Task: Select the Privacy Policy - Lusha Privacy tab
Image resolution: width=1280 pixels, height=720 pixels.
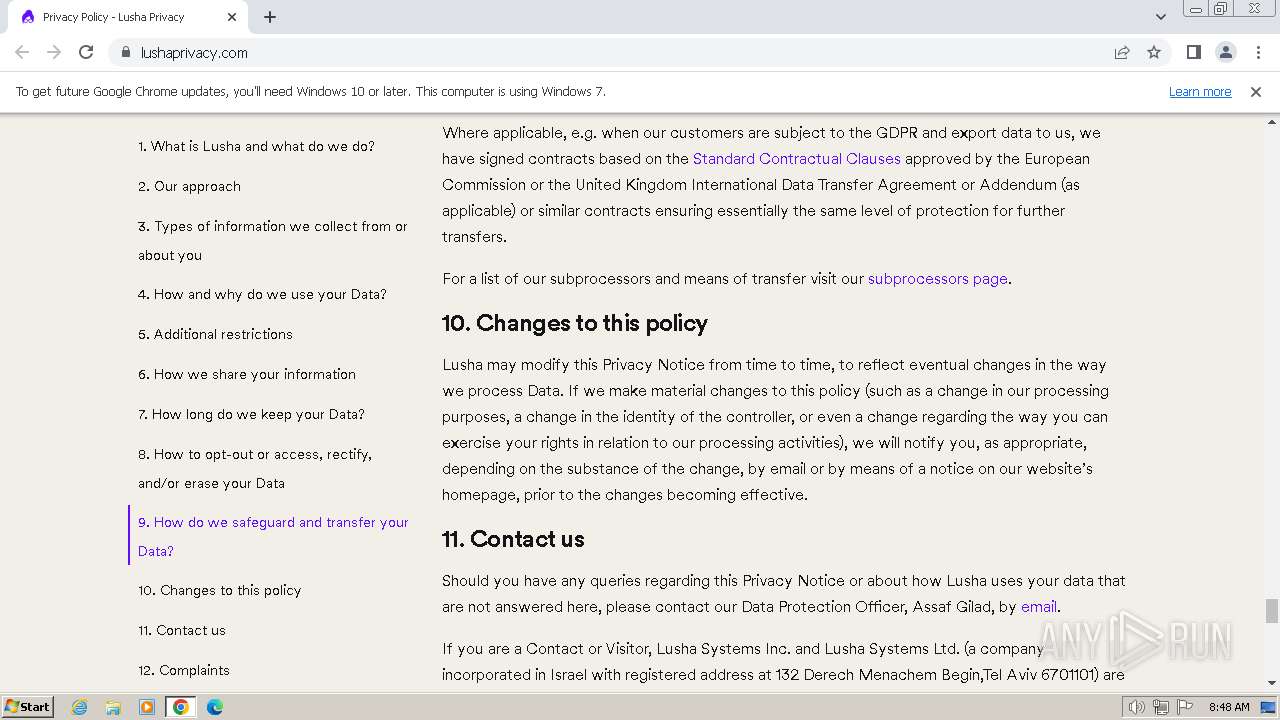Action: pyautogui.click(x=126, y=17)
